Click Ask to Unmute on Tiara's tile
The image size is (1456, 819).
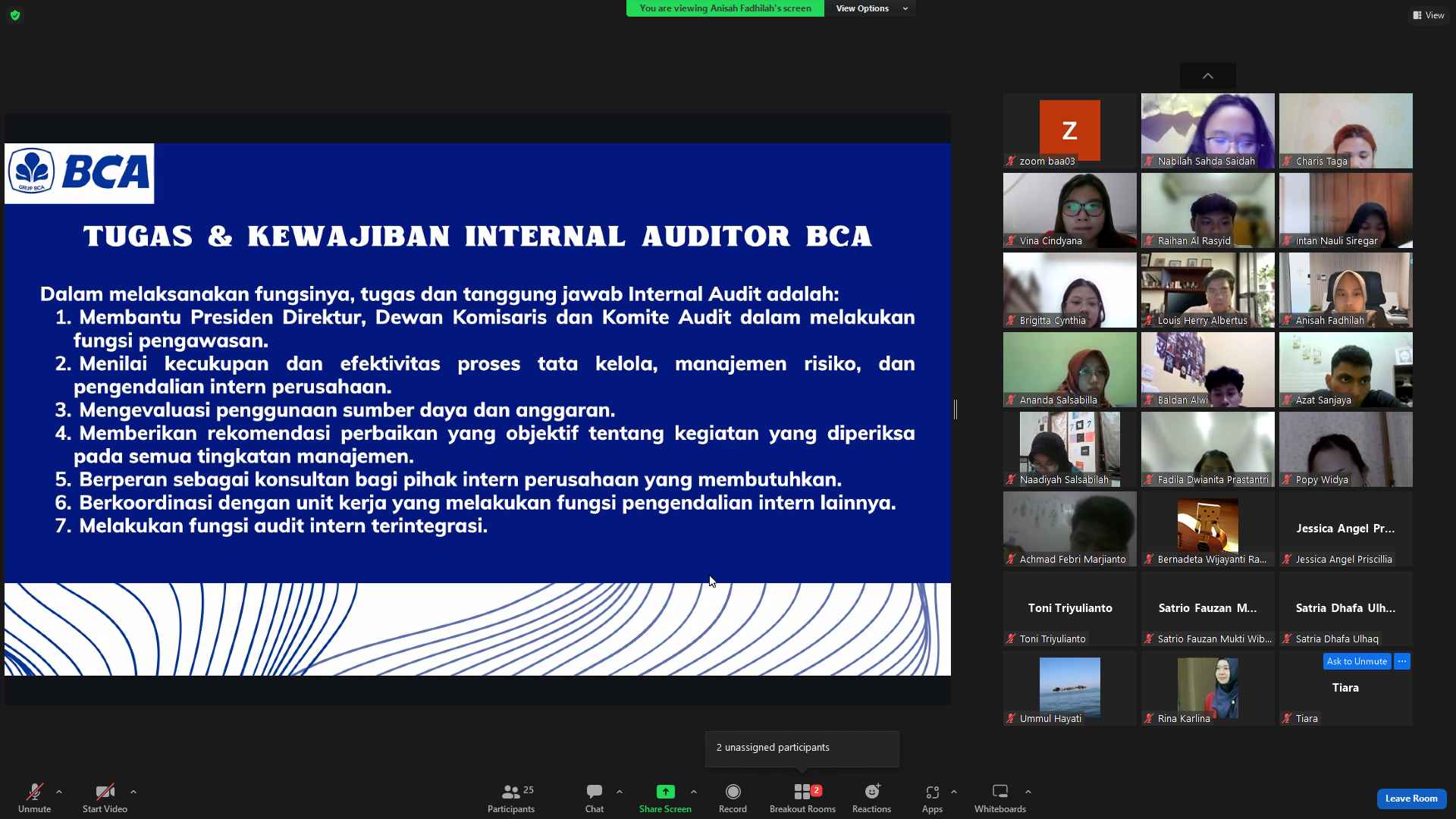tap(1357, 661)
